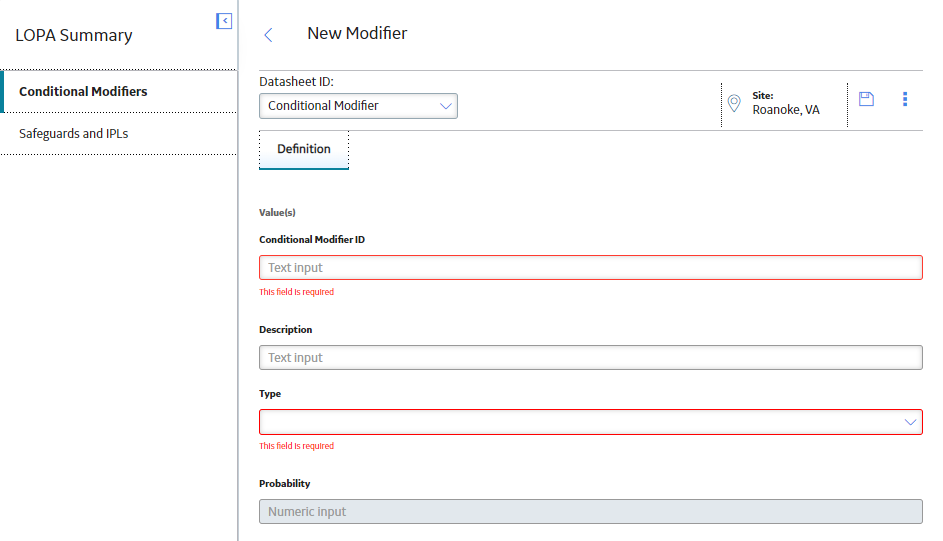The width and height of the screenshot is (943, 541).
Task: Click the required-field error below Type
Action: tap(296, 446)
